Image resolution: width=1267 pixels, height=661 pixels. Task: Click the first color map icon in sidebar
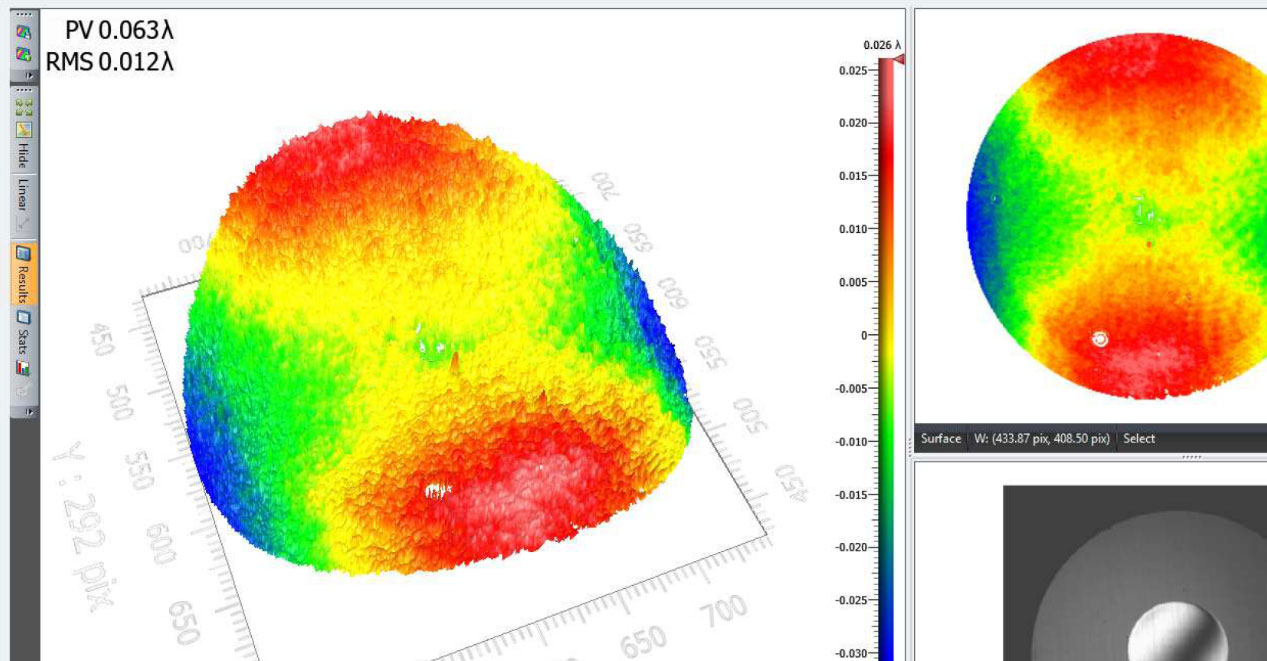[x=24, y=32]
